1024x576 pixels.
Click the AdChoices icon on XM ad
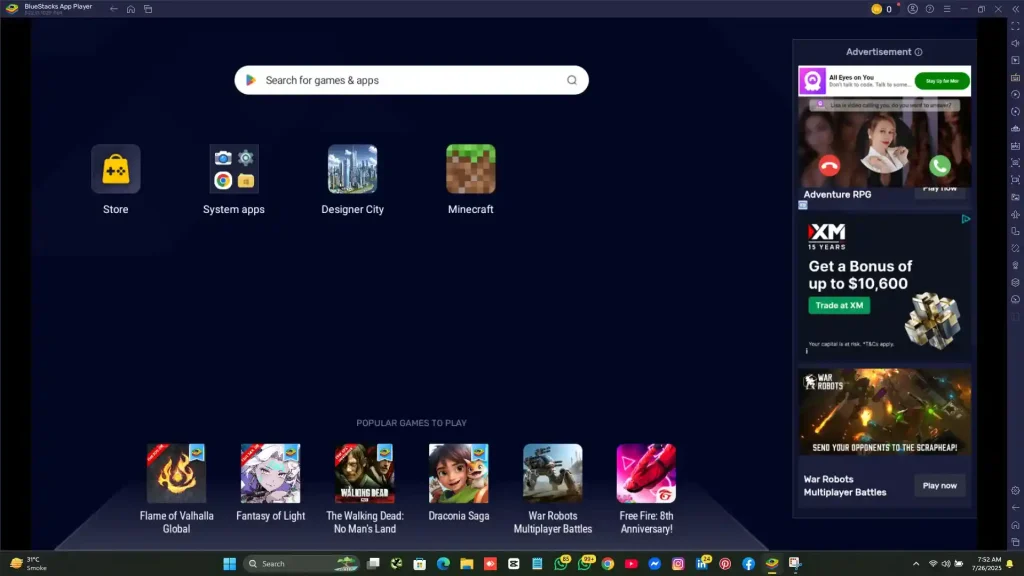pyautogui.click(x=965, y=219)
